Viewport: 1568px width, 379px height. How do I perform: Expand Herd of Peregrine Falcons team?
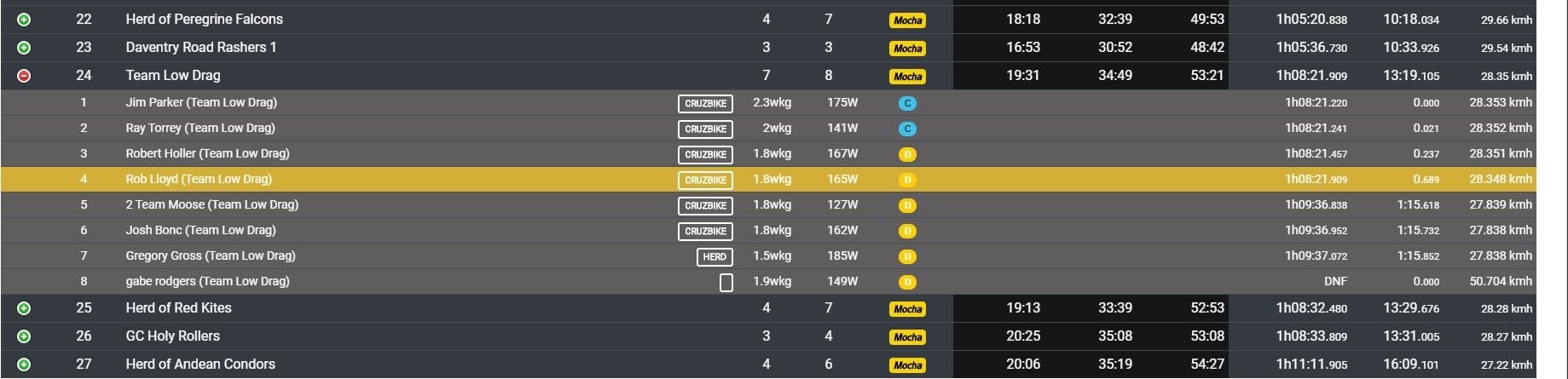[24, 20]
